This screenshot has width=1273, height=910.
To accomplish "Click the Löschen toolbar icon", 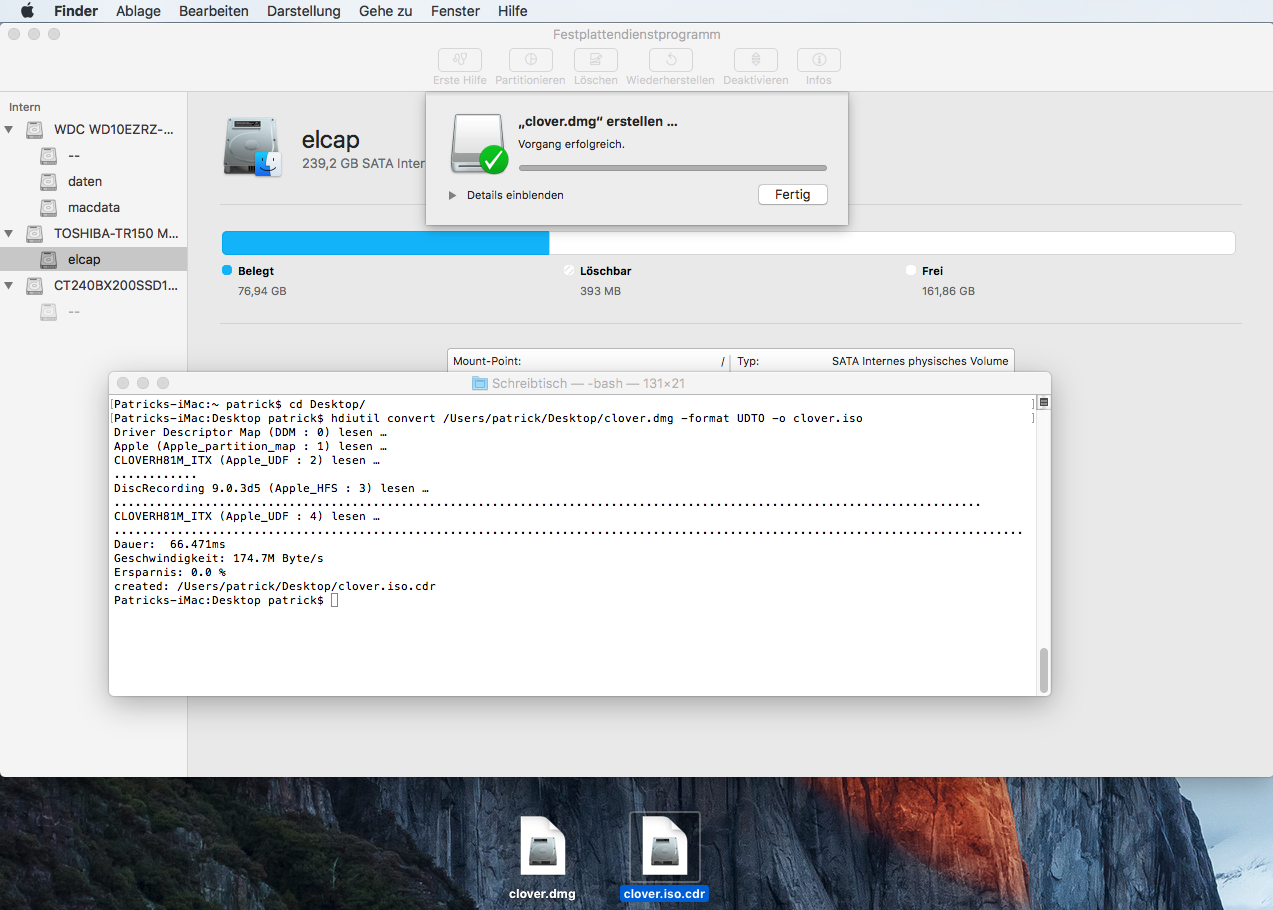I will 595,60.
